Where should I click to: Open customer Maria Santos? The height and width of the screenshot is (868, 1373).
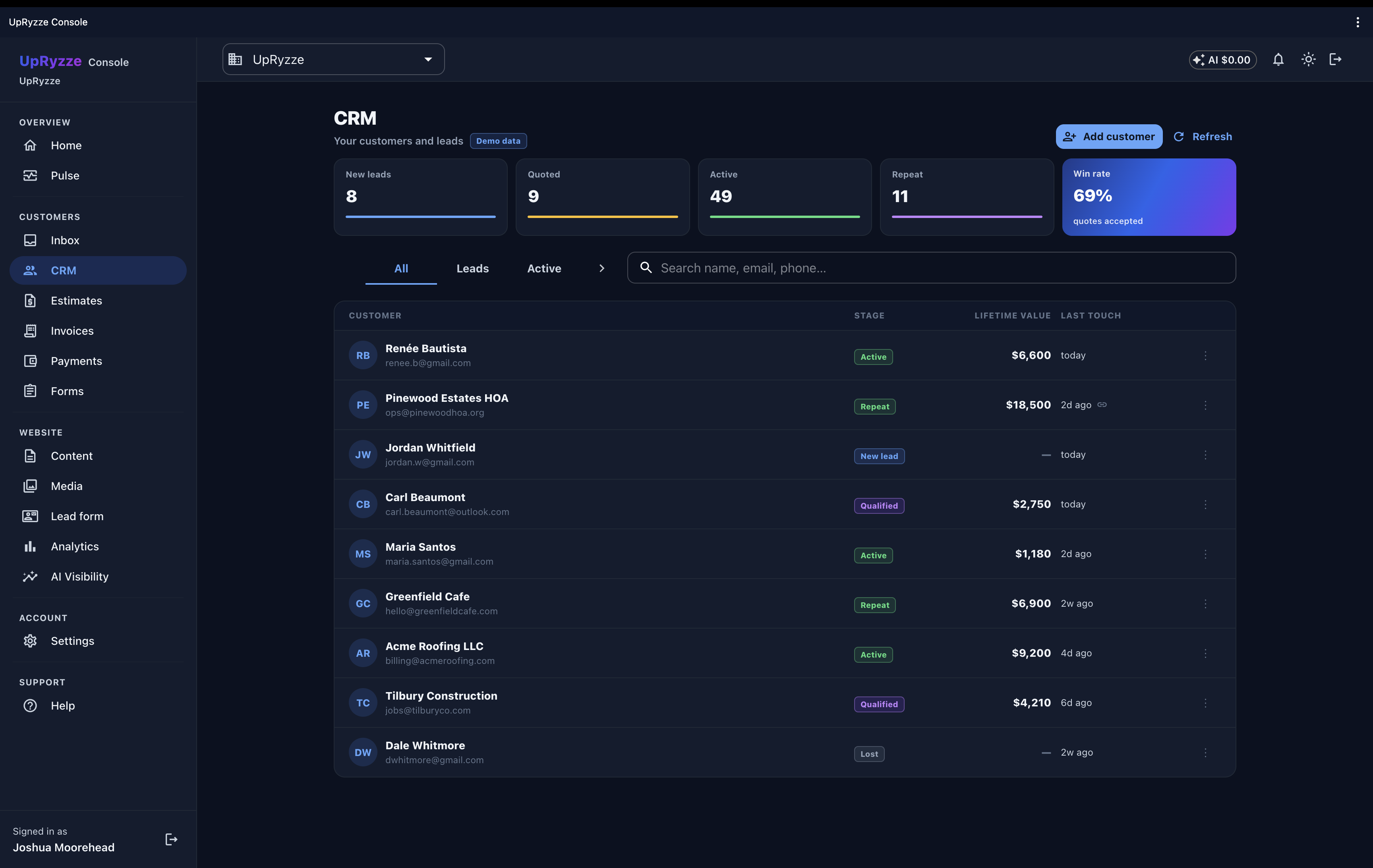click(x=785, y=554)
